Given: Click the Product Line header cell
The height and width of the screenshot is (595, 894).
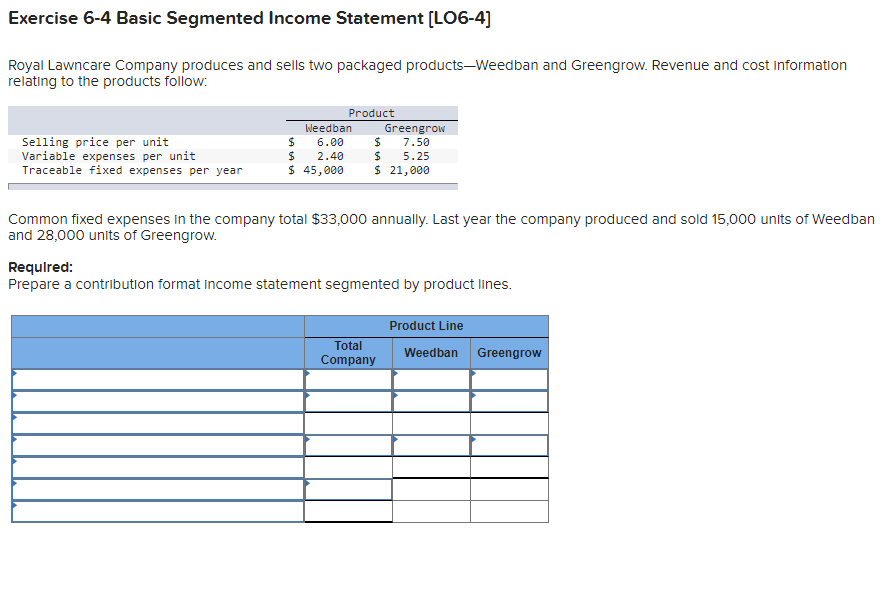Looking at the screenshot, I should coord(426,325).
